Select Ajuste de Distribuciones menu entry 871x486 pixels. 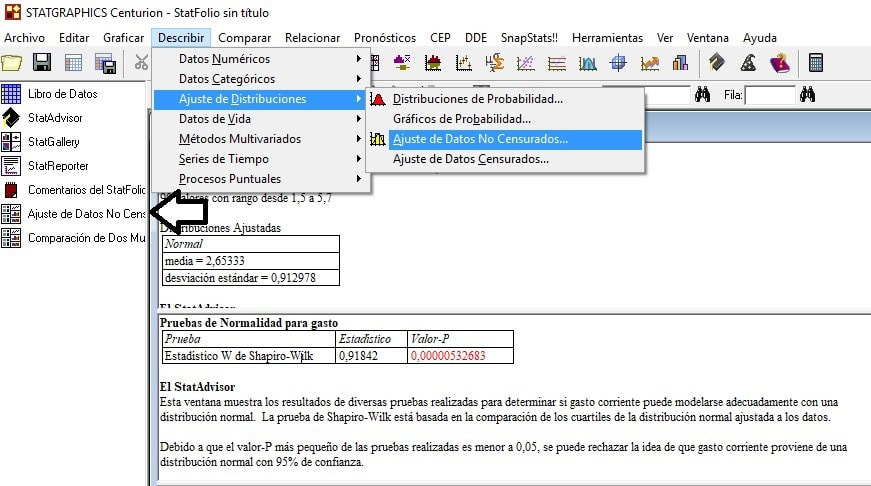coord(261,99)
